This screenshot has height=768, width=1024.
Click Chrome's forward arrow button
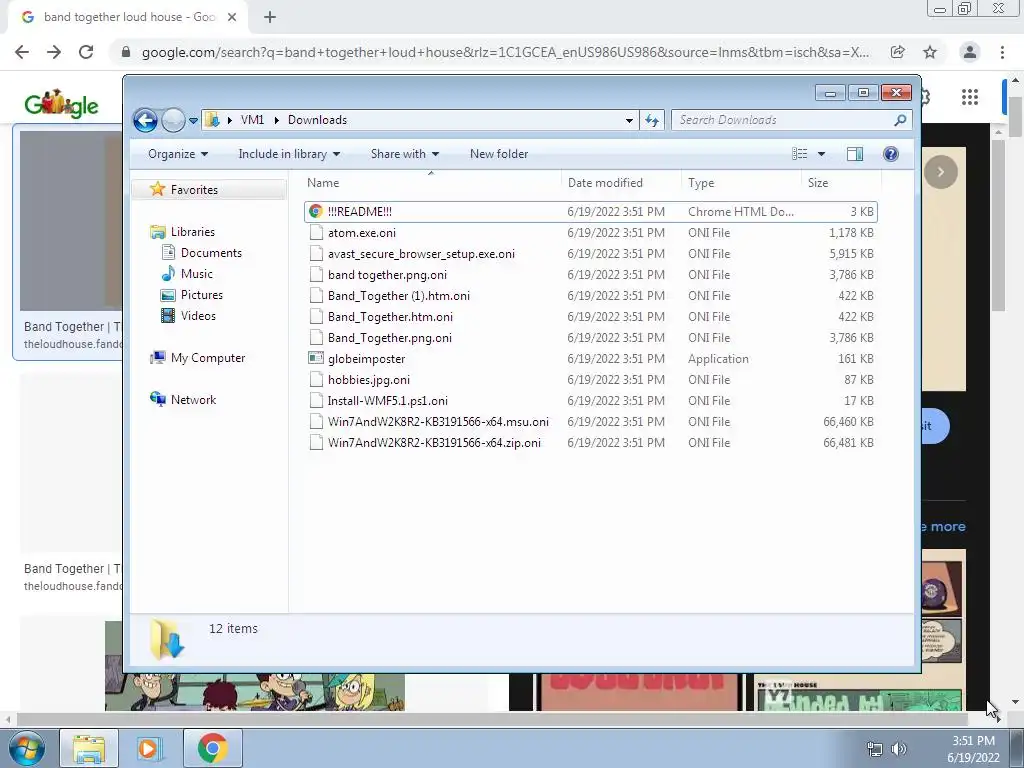[54, 52]
